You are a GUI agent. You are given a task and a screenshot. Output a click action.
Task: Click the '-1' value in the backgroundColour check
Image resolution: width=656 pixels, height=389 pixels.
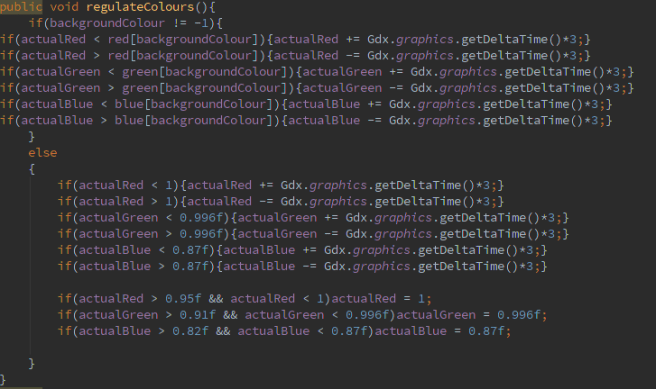click(x=201, y=23)
